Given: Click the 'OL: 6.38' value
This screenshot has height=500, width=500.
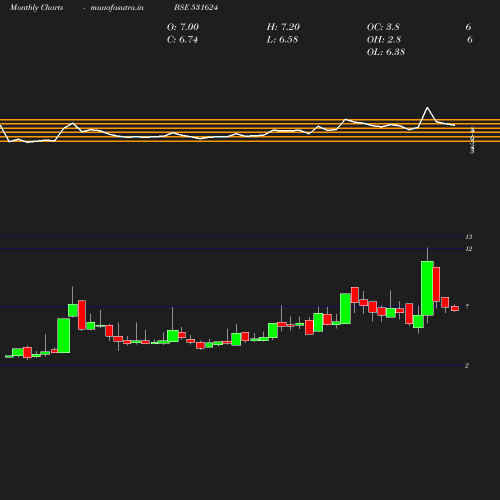Looking at the screenshot, I should click(386, 52).
